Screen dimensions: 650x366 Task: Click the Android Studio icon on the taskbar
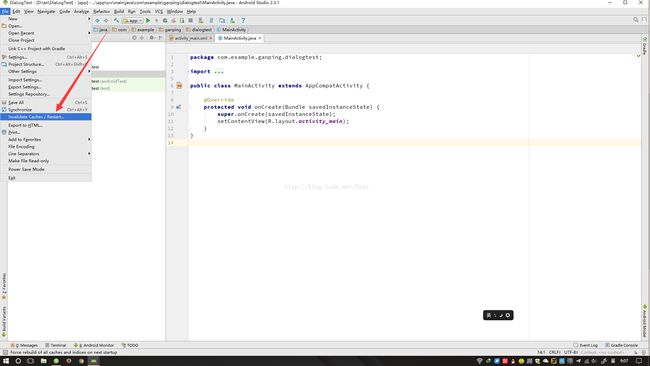(94, 361)
